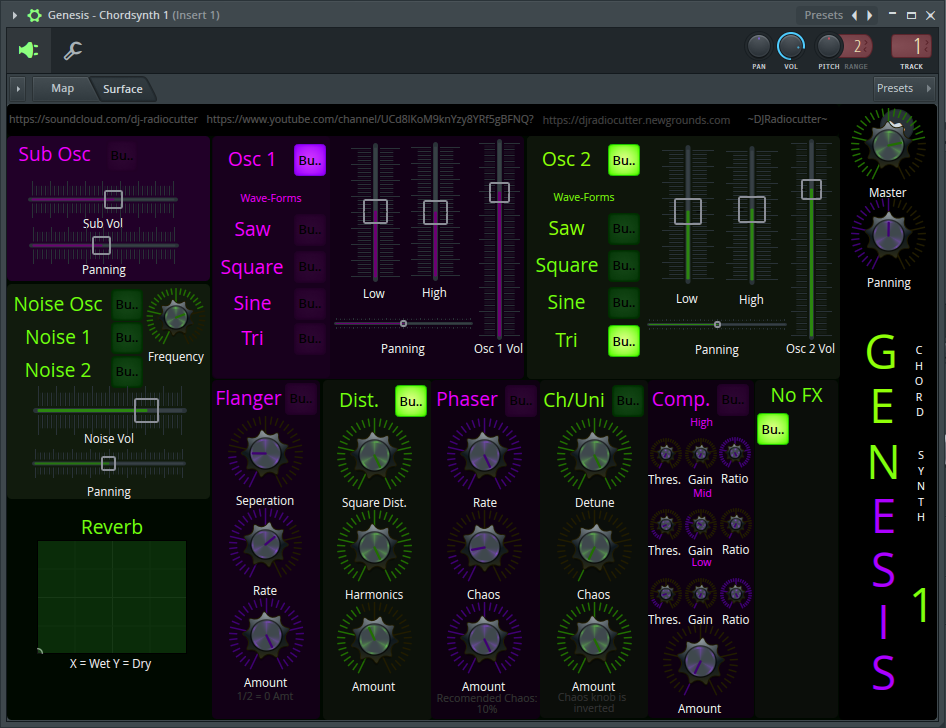Click the Osc 2 Vol fader

(811, 189)
